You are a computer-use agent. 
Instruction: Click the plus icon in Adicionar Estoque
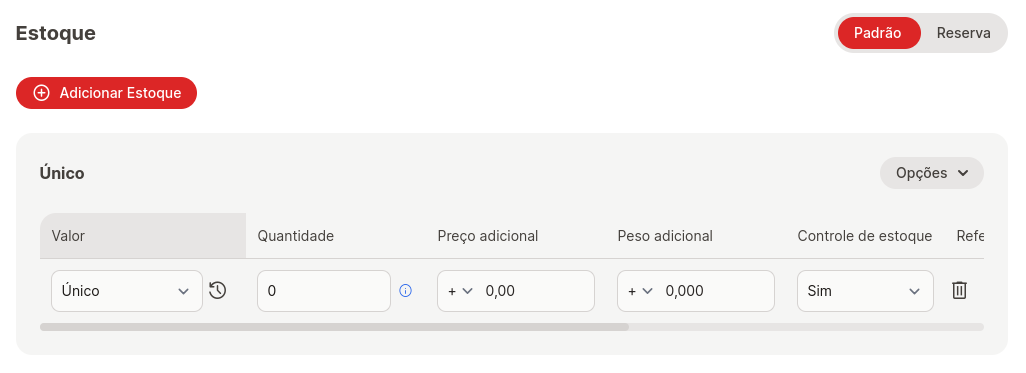click(41, 93)
